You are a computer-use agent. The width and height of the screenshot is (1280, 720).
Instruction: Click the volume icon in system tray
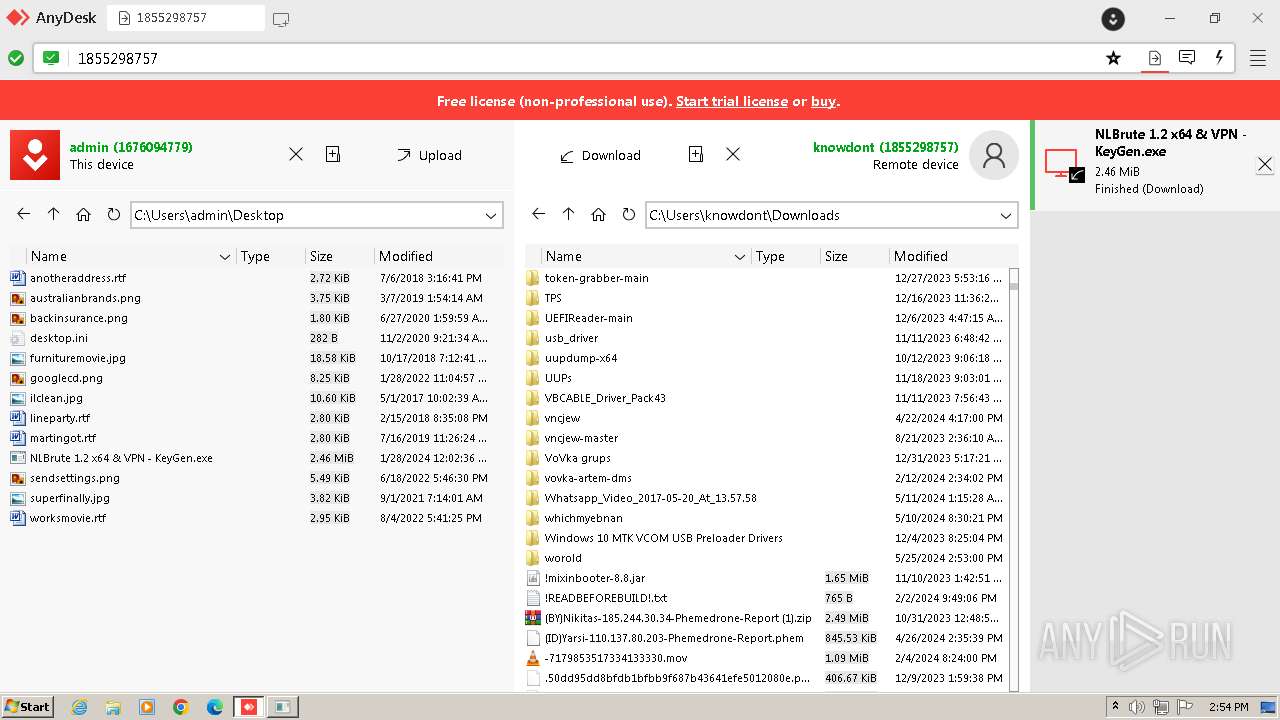point(1137,707)
